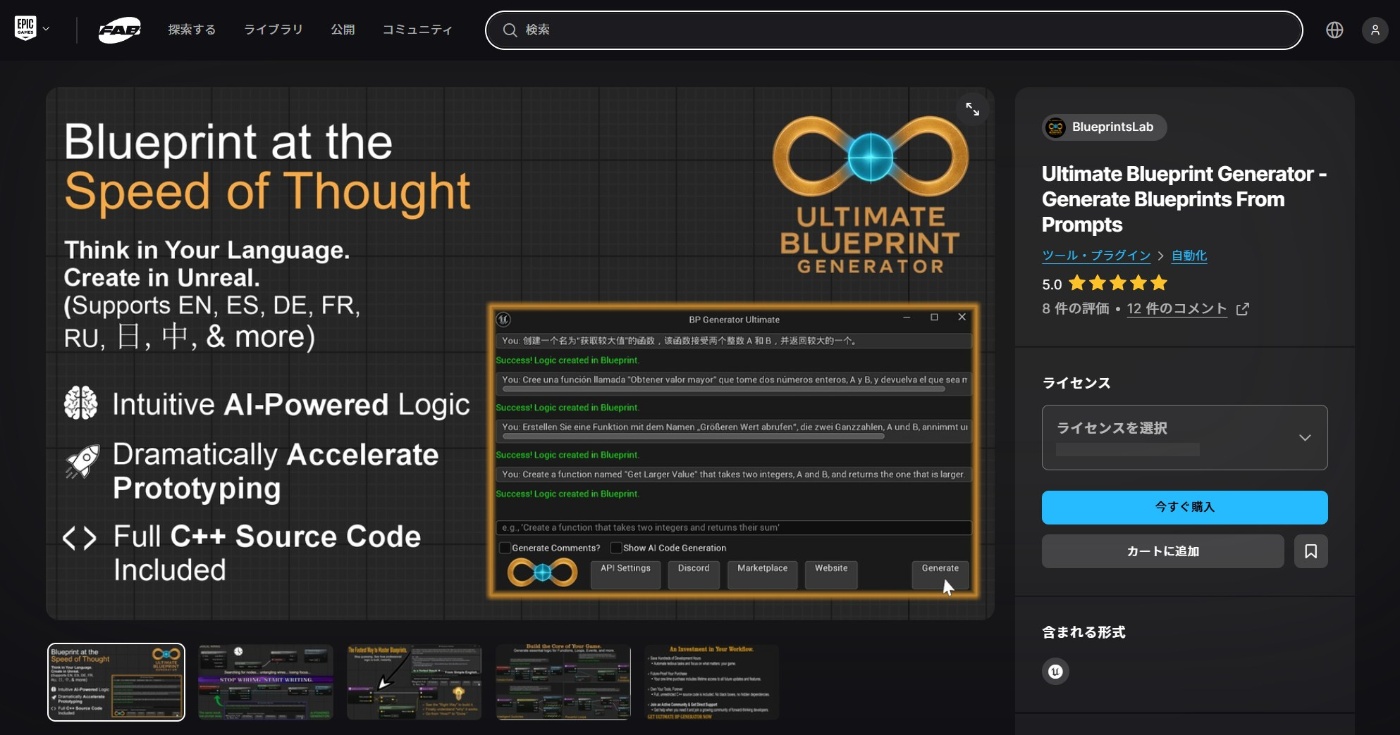Select the second gallery thumbnail with clock
The image size is (1400, 735).
[x=265, y=682]
